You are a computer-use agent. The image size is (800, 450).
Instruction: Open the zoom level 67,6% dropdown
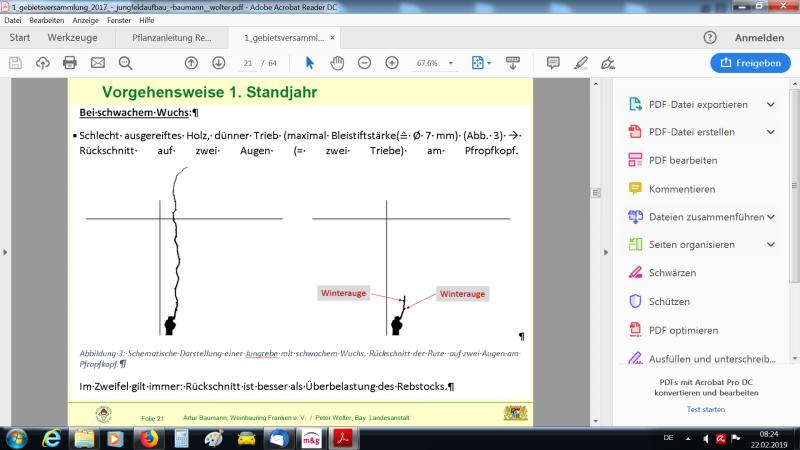coord(434,62)
